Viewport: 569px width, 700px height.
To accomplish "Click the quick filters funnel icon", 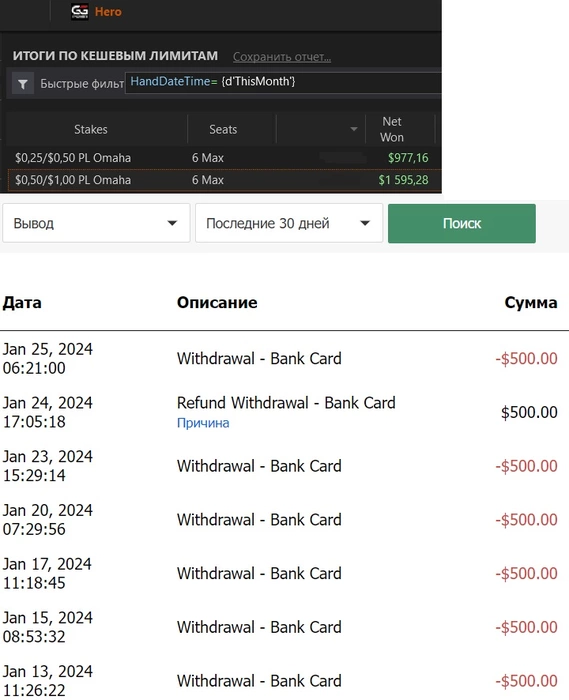I will coord(23,83).
